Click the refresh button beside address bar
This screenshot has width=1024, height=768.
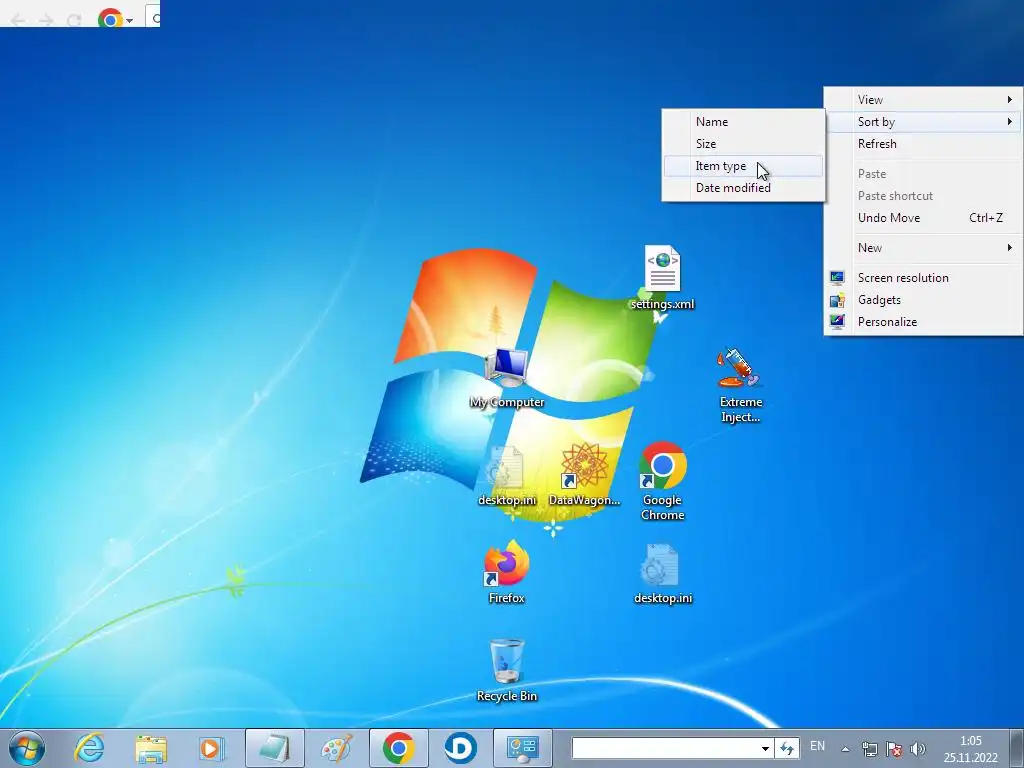(787, 748)
